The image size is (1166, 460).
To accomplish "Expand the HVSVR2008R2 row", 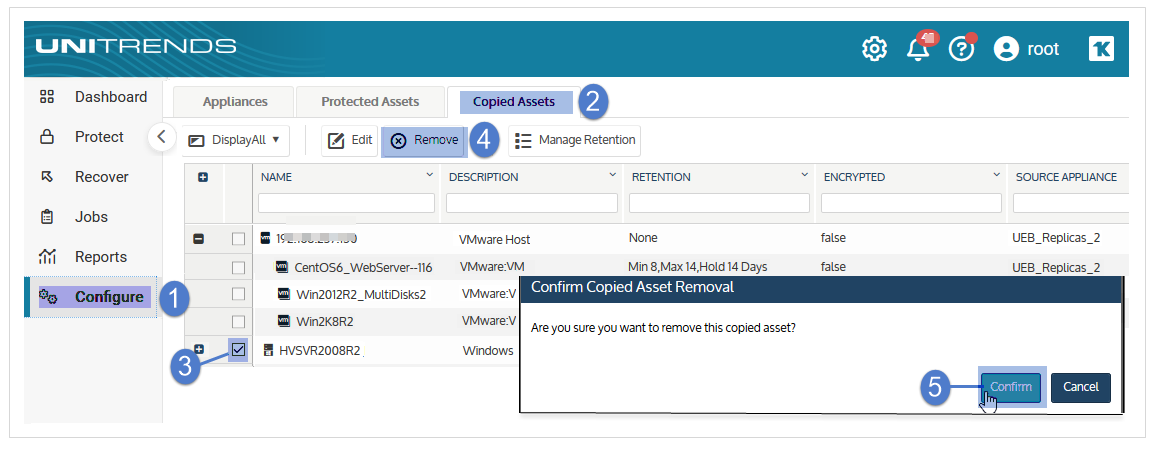I will click(x=199, y=349).
